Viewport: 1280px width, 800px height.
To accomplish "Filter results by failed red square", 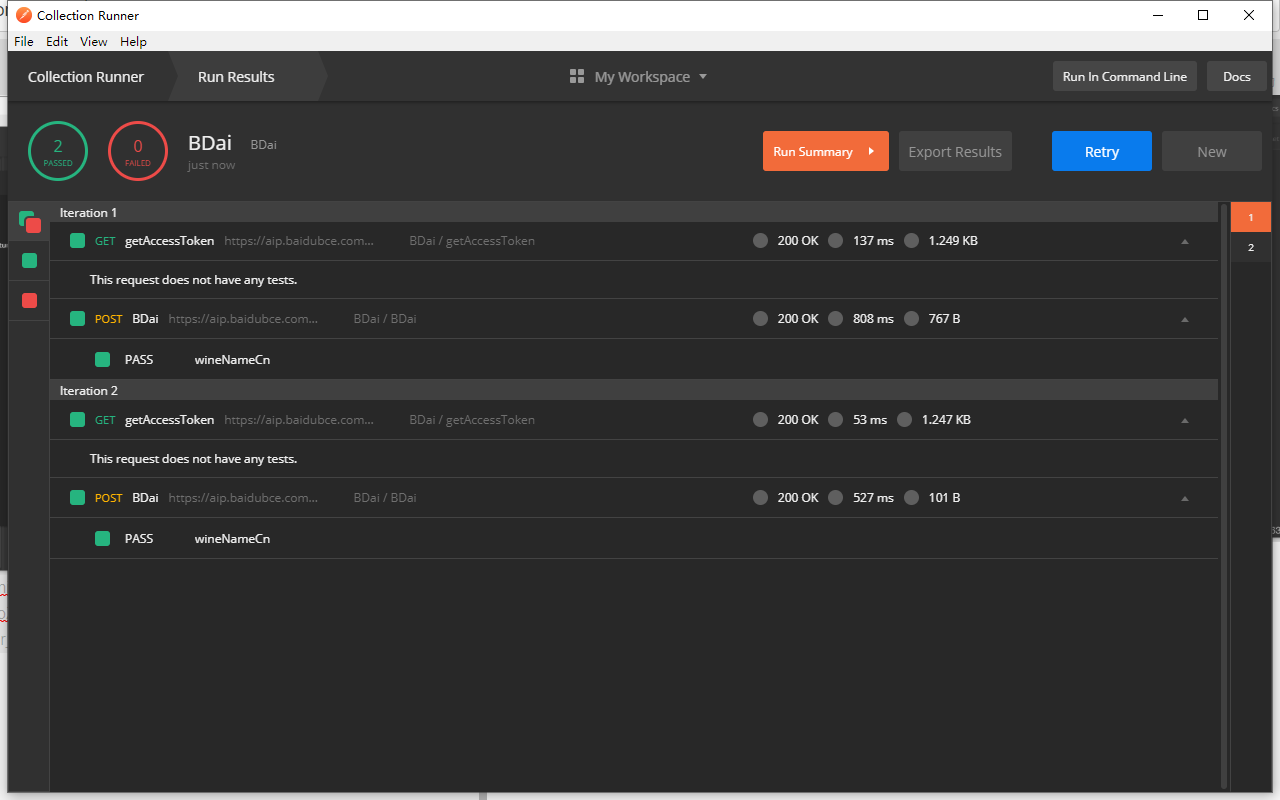I will 29,301.
